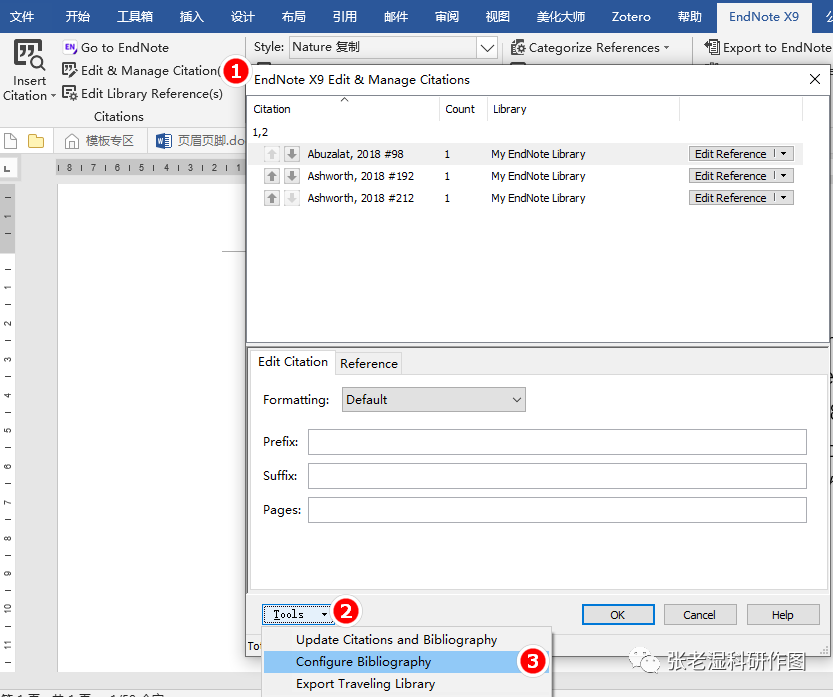Move Ashworth 2018 #192 citation down
The image size is (833, 697).
point(292,176)
